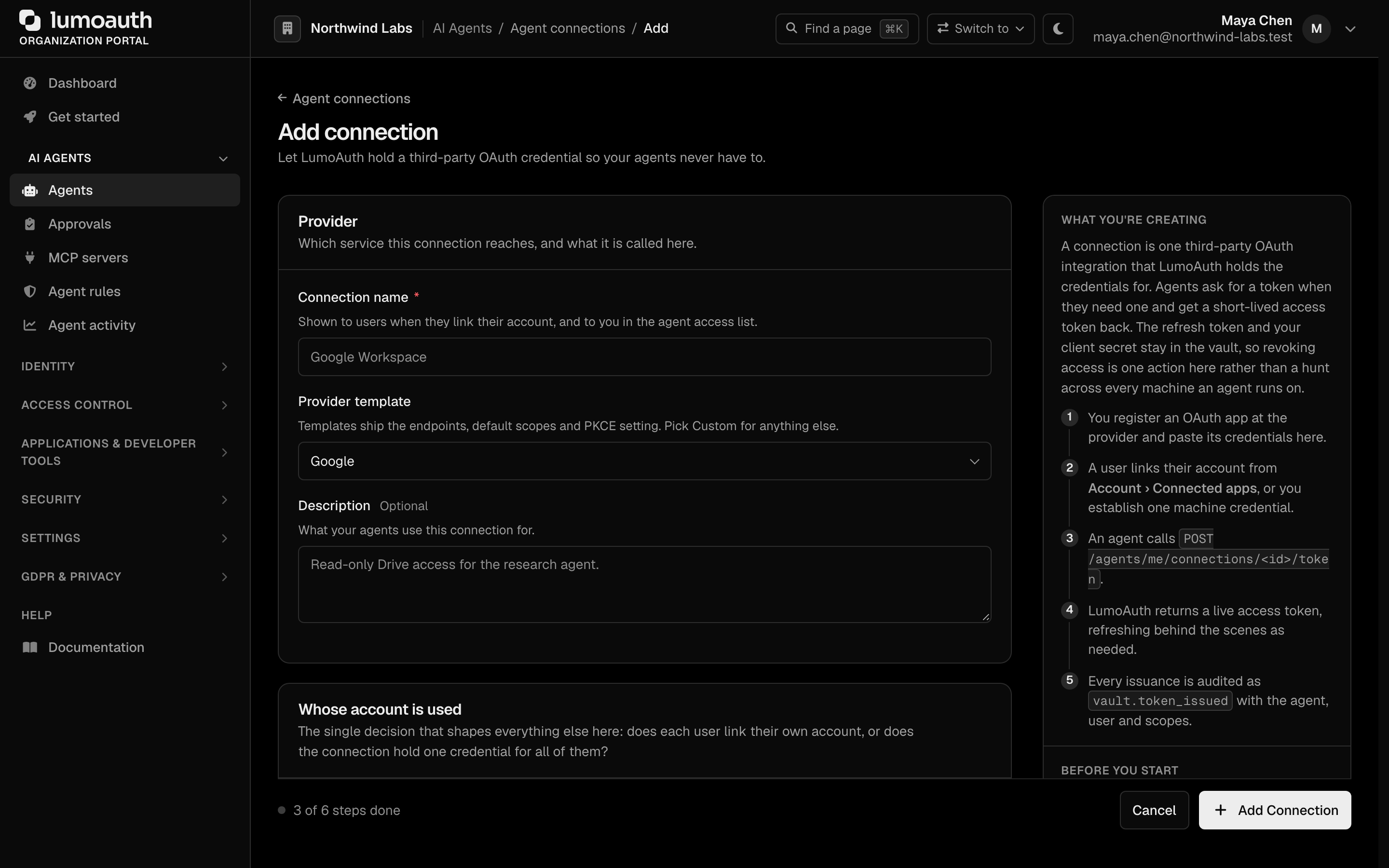This screenshot has width=1389, height=868.
Task: Click the LumoAuth logo icon
Action: coord(30,21)
